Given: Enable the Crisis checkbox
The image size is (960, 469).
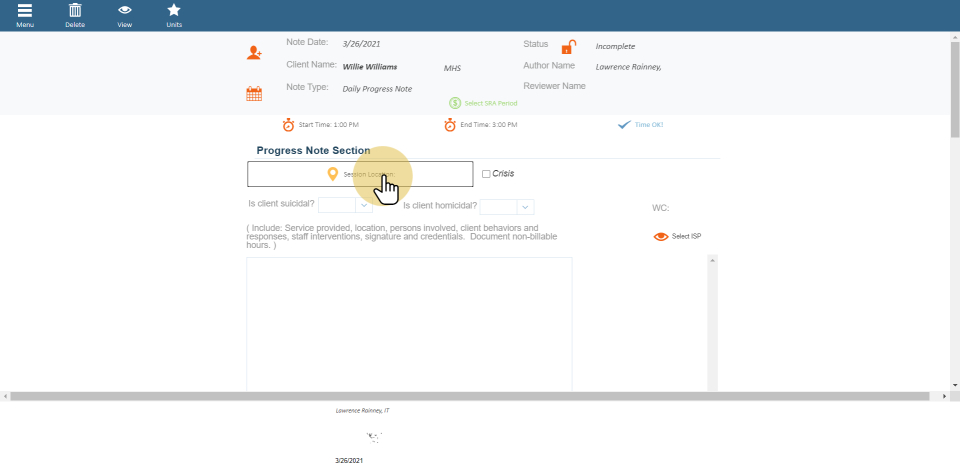Looking at the screenshot, I should [x=486, y=174].
